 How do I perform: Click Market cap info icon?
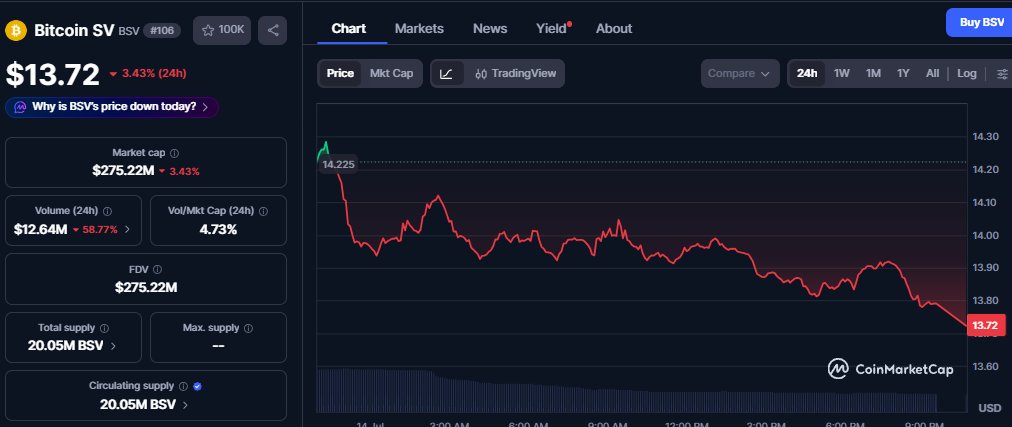[174, 154]
